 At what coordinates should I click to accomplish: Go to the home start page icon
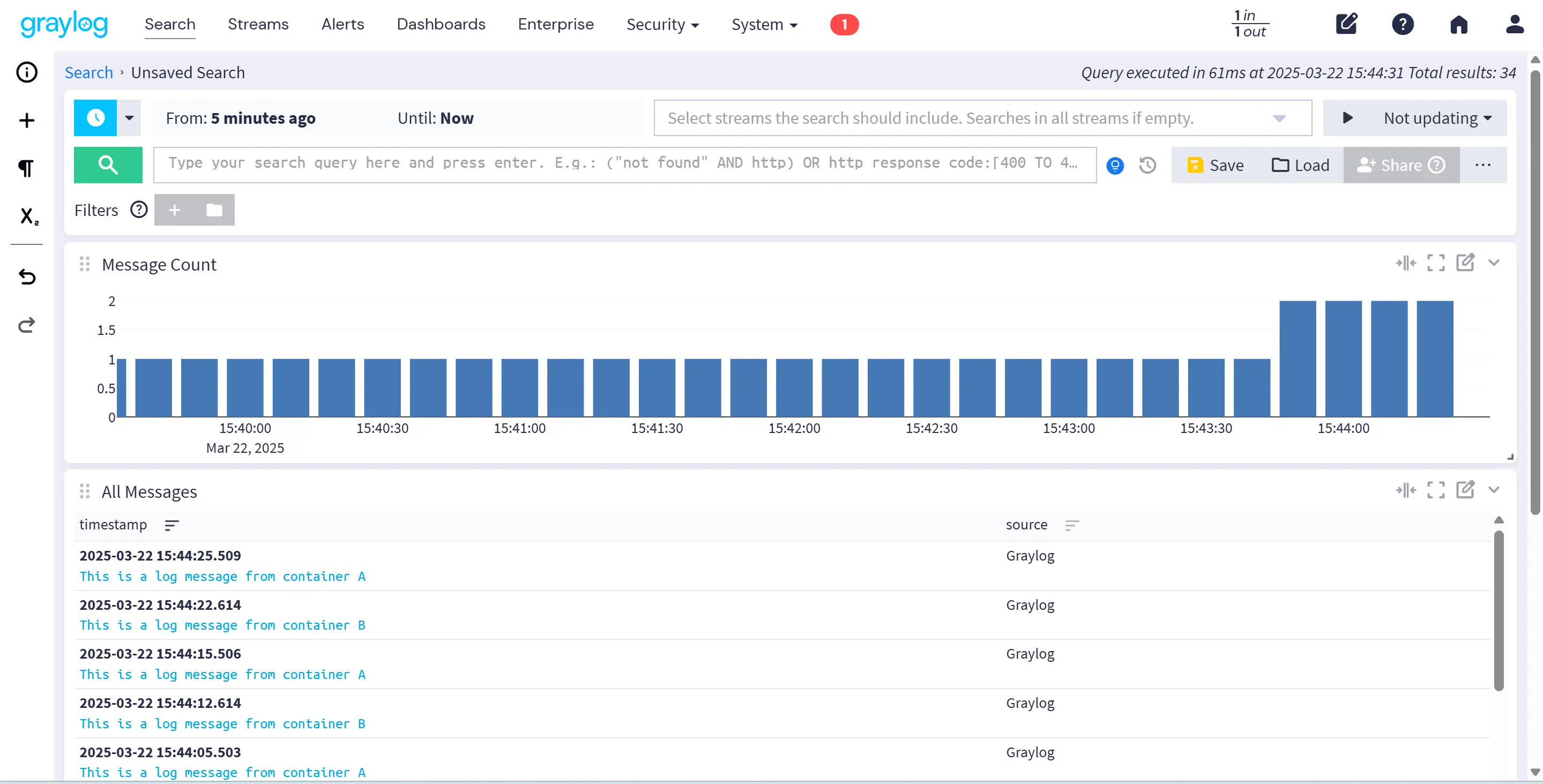[x=1458, y=25]
